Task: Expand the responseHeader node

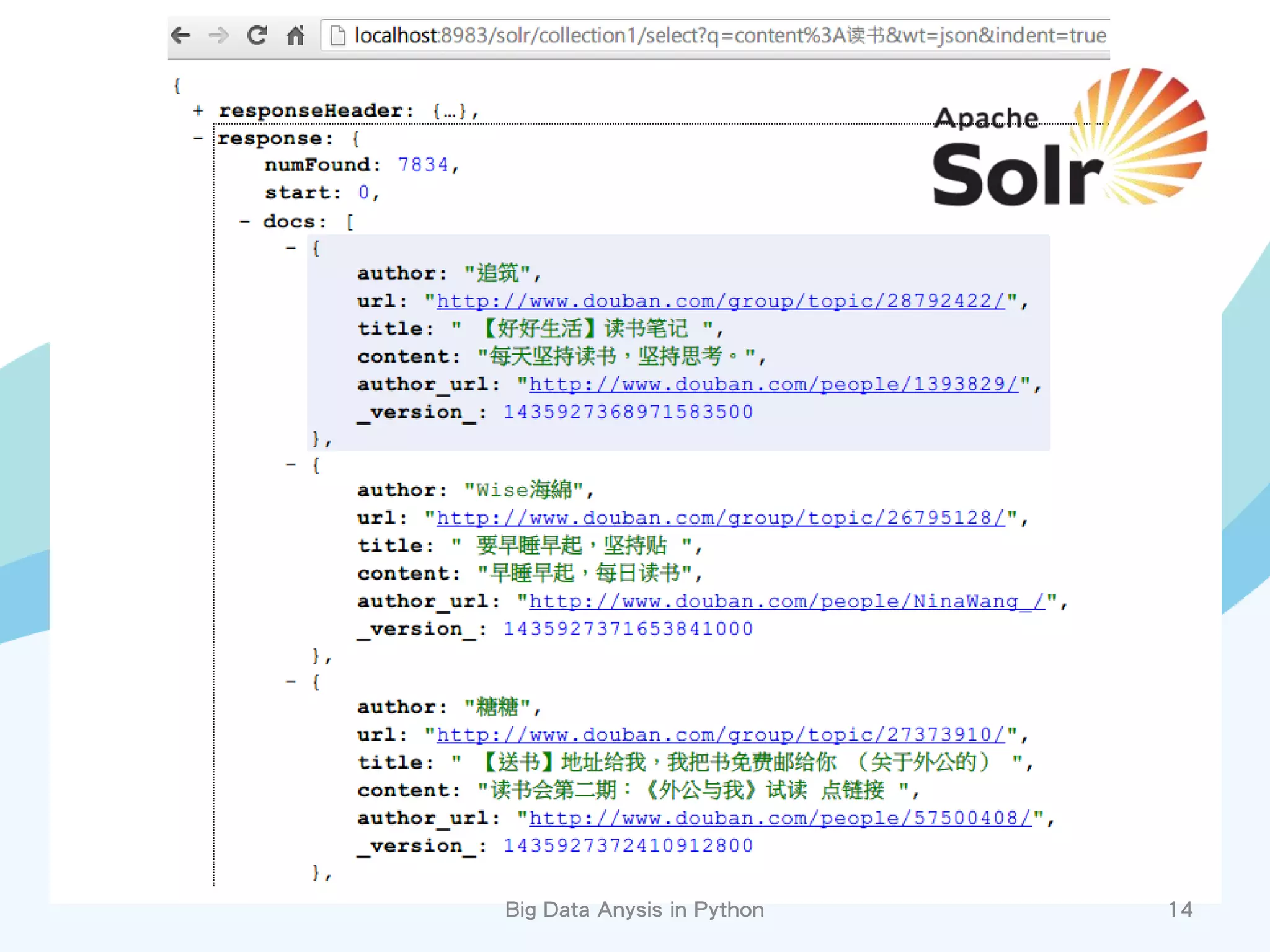Action: pyautogui.click(x=198, y=111)
